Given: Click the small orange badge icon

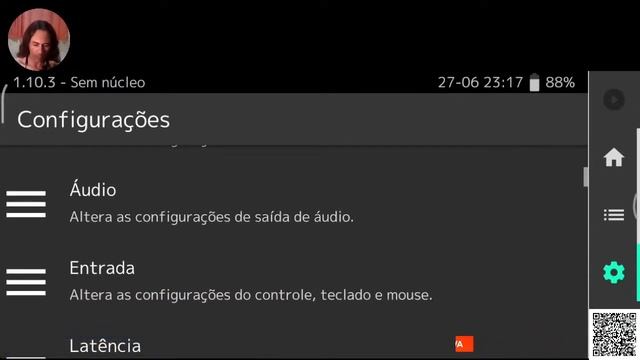Looking at the screenshot, I should 464,344.
